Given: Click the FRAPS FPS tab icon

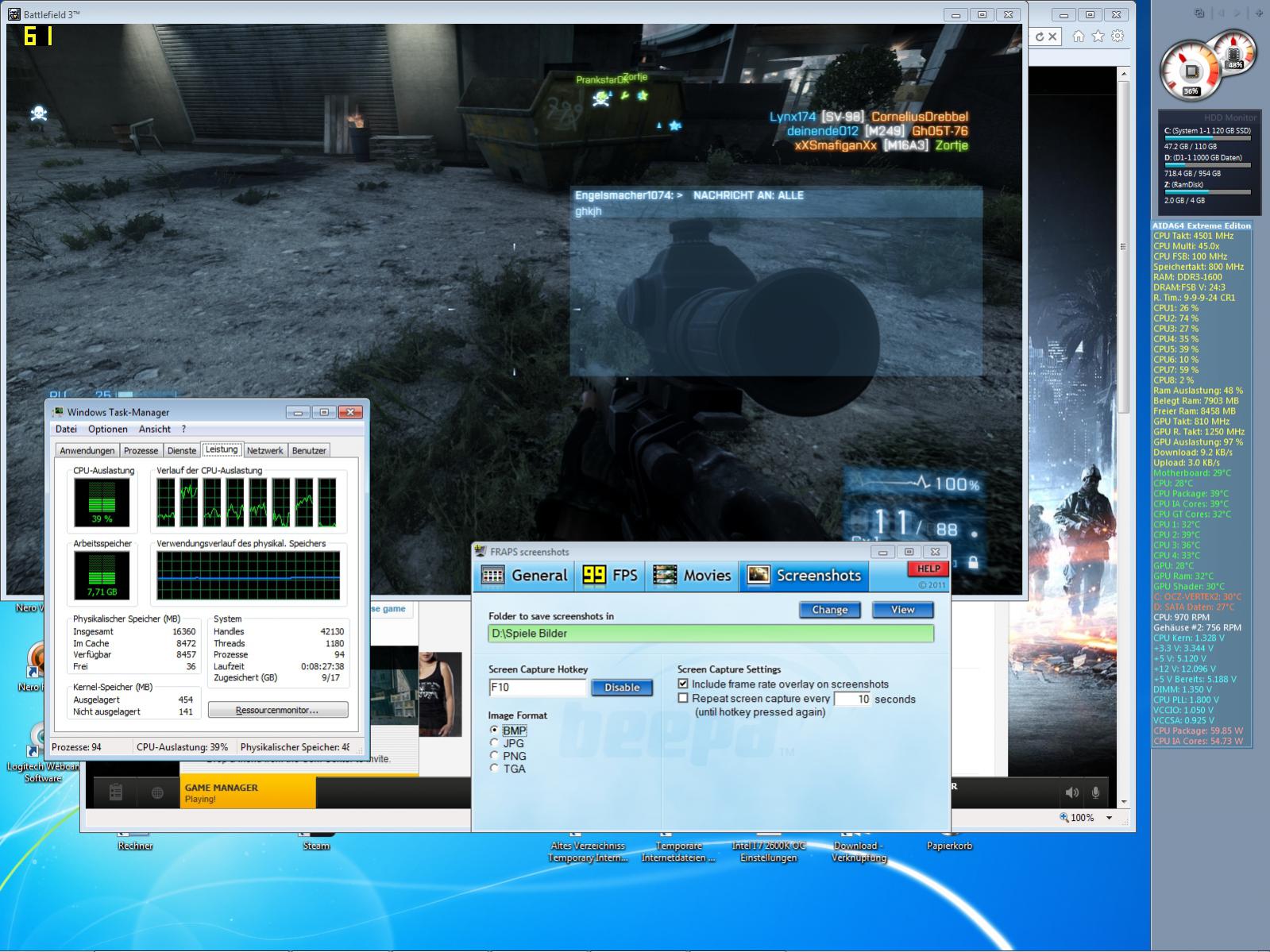Looking at the screenshot, I should (594, 576).
